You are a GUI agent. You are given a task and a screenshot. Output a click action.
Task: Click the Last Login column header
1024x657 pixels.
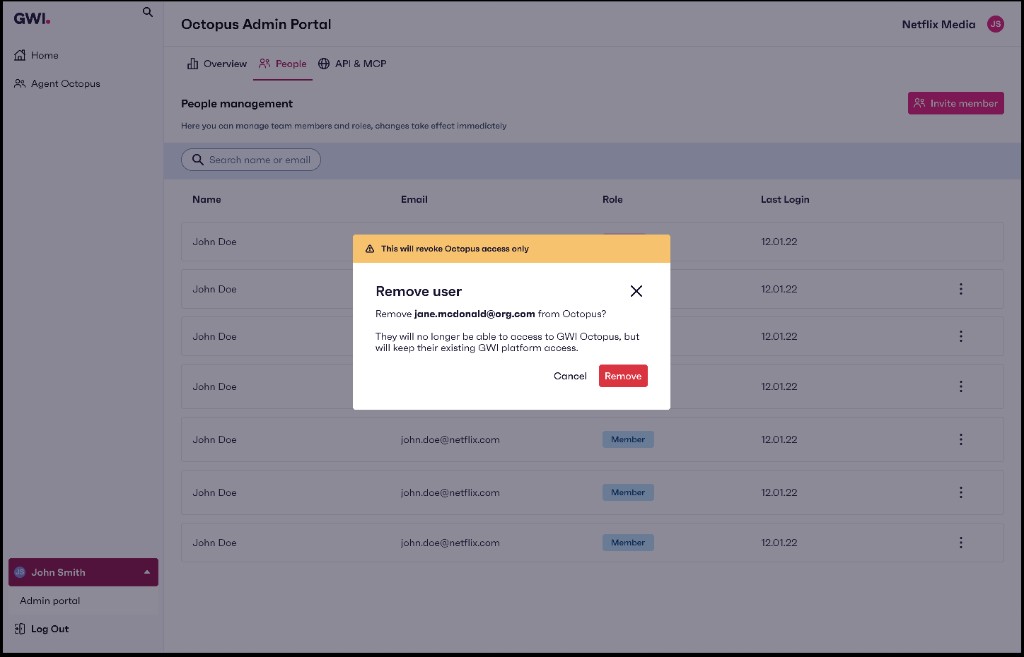(x=784, y=199)
